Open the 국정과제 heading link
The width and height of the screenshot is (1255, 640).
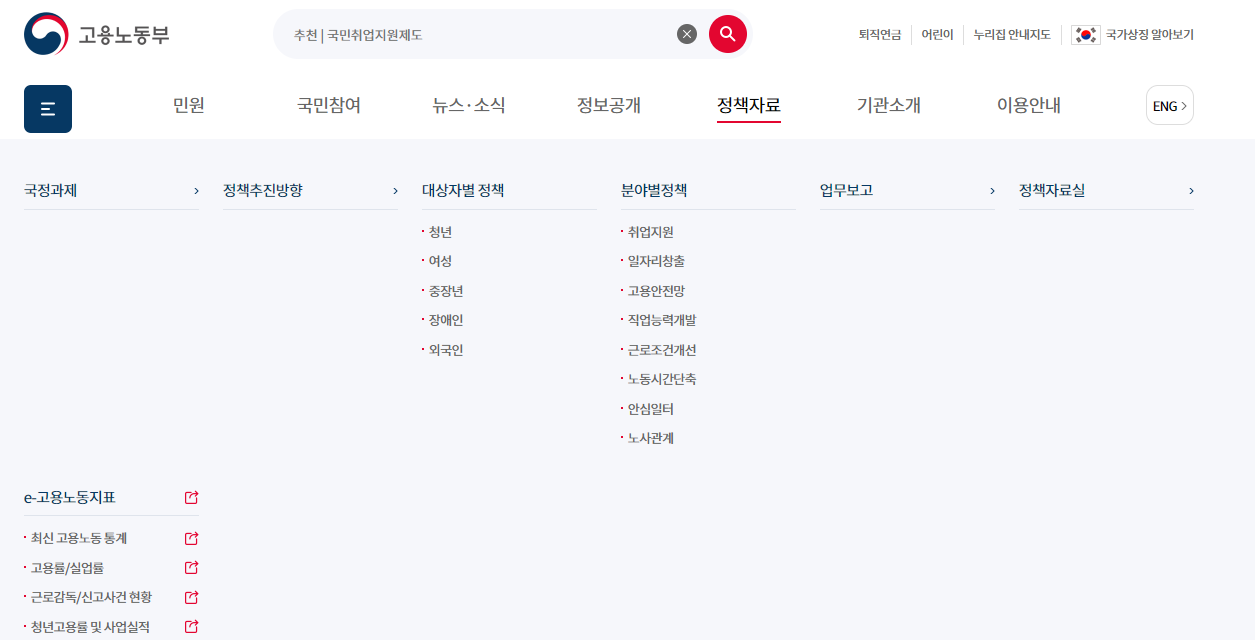click(x=50, y=190)
